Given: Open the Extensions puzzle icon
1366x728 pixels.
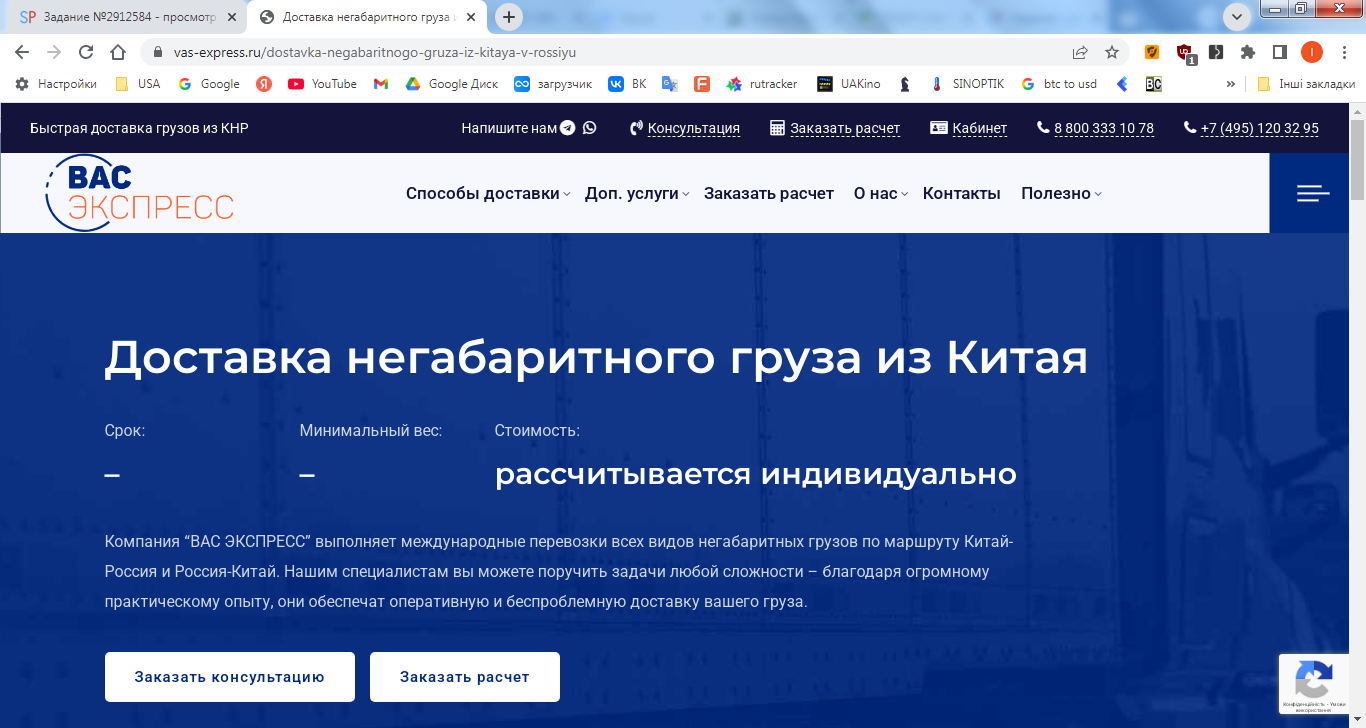Looking at the screenshot, I should click(x=1248, y=52).
